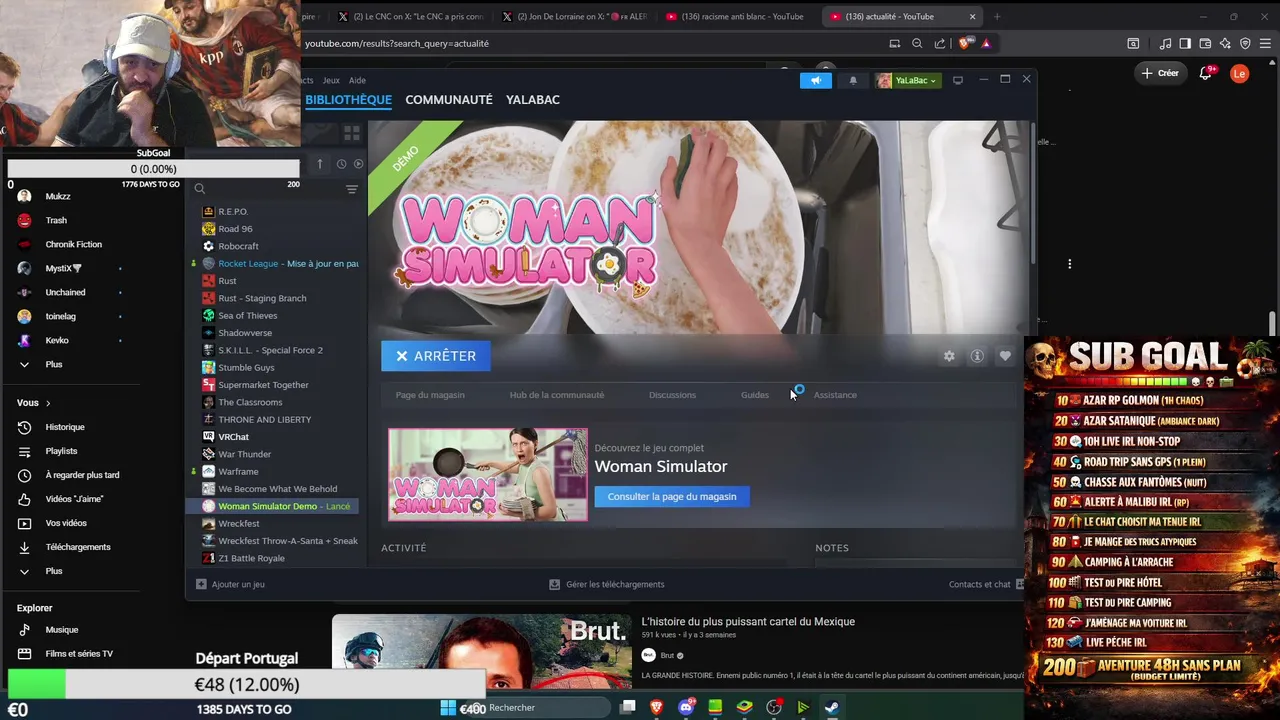The image size is (1280, 720).
Task: Show game info icon beside the gear
Action: [977, 356]
